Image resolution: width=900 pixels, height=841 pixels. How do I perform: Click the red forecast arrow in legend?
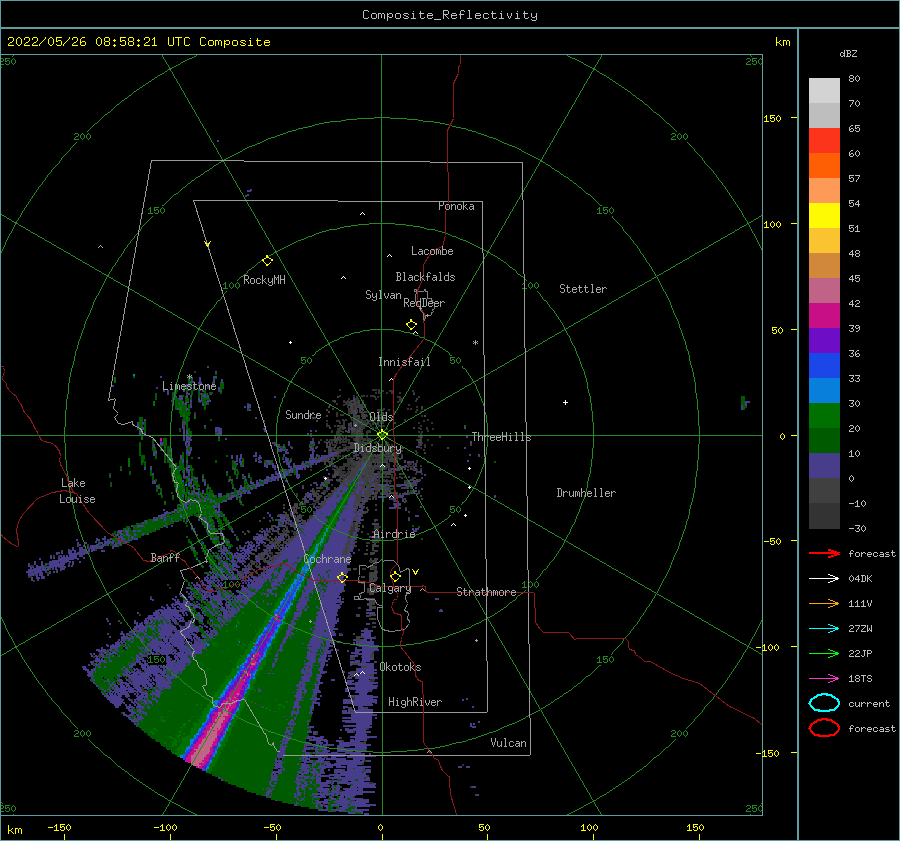824,553
